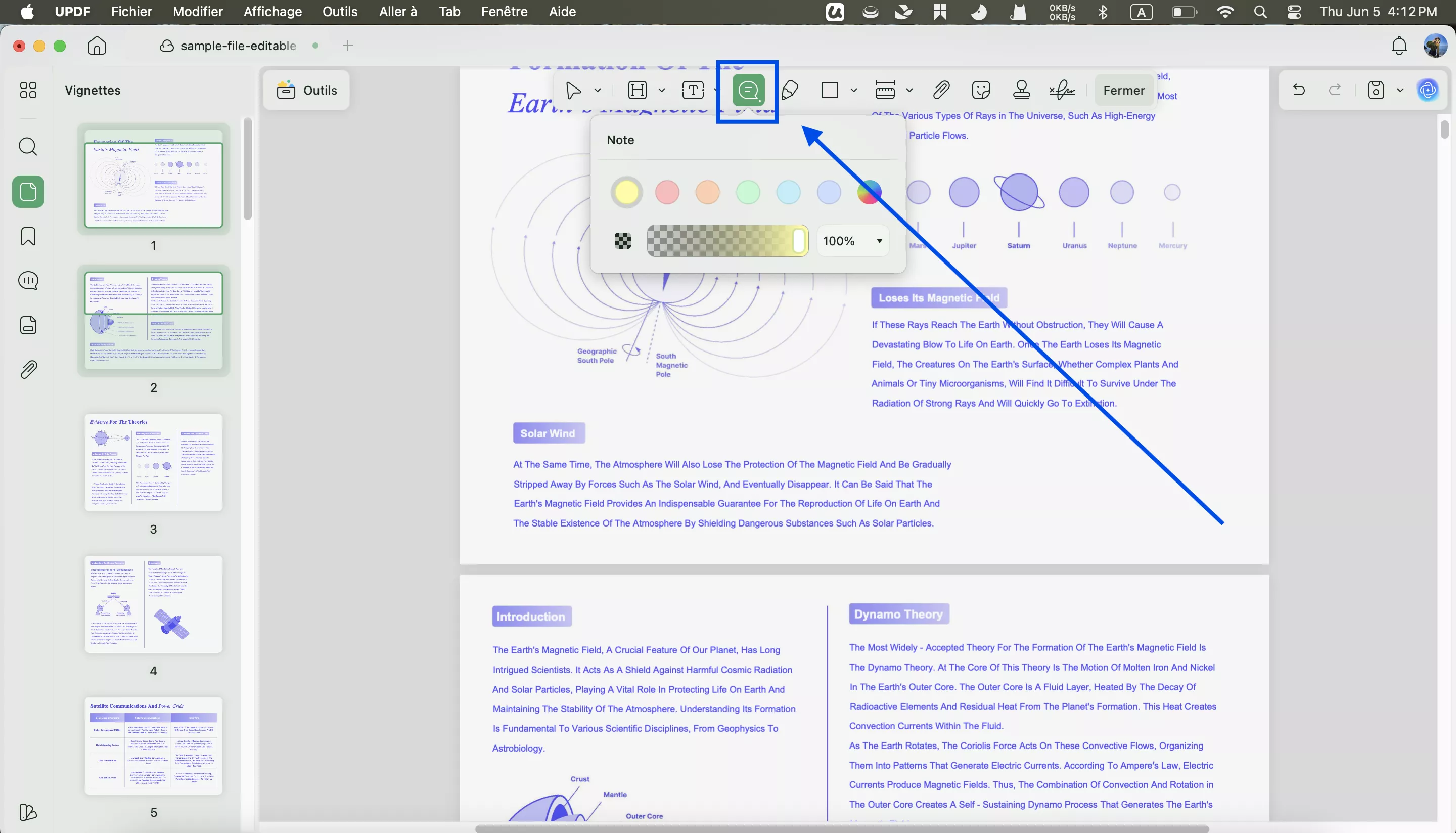This screenshot has height=833, width=1456.
Task: Open the Aller à menu
Action: pyautogui.click(x=398, y=12)
